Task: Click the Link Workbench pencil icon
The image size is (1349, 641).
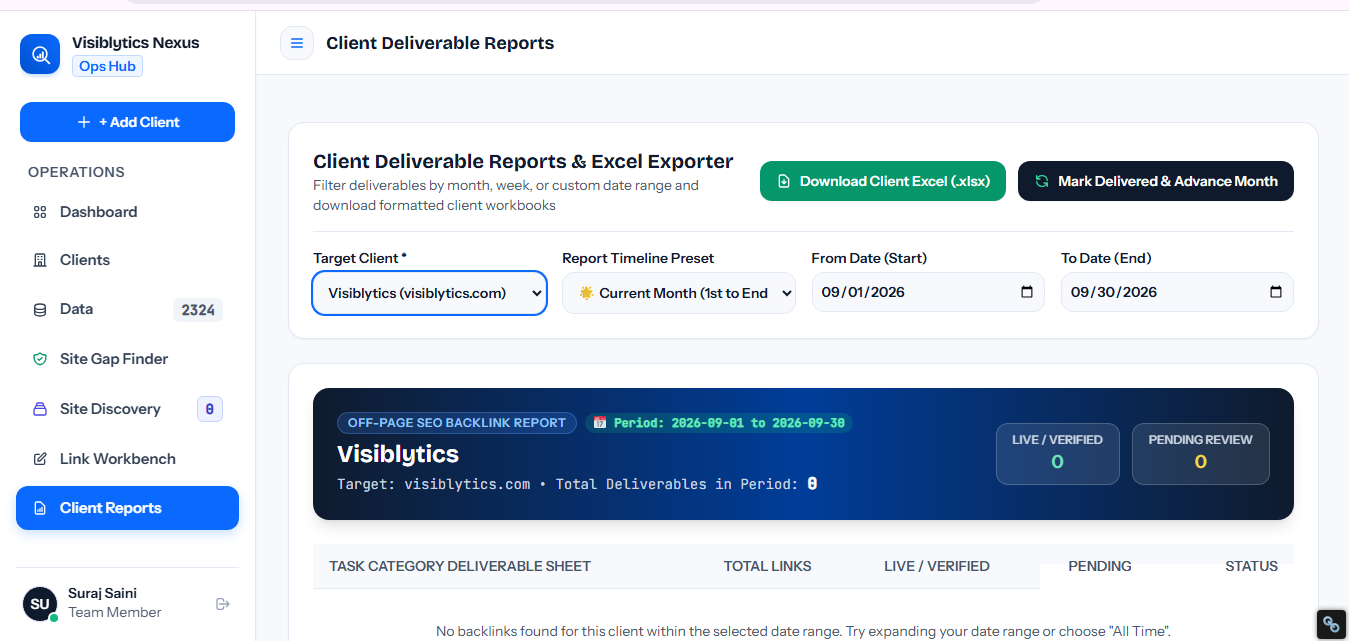Action: (x=40, y=459)
